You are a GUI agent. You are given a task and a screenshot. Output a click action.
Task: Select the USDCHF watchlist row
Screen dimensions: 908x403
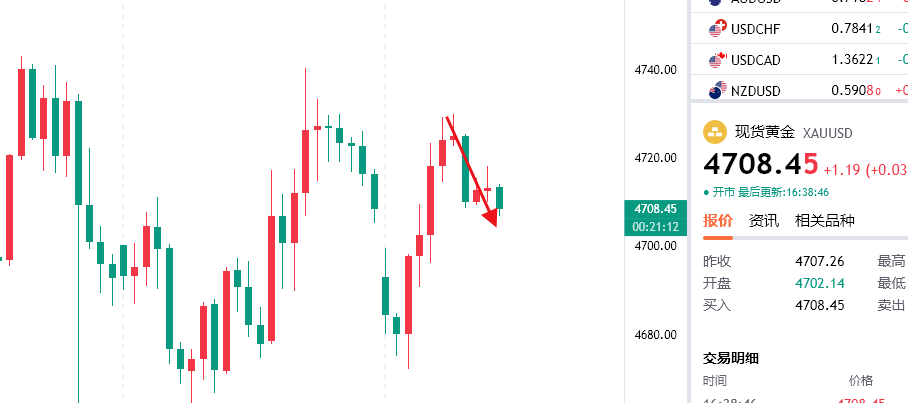click(798, 29)
